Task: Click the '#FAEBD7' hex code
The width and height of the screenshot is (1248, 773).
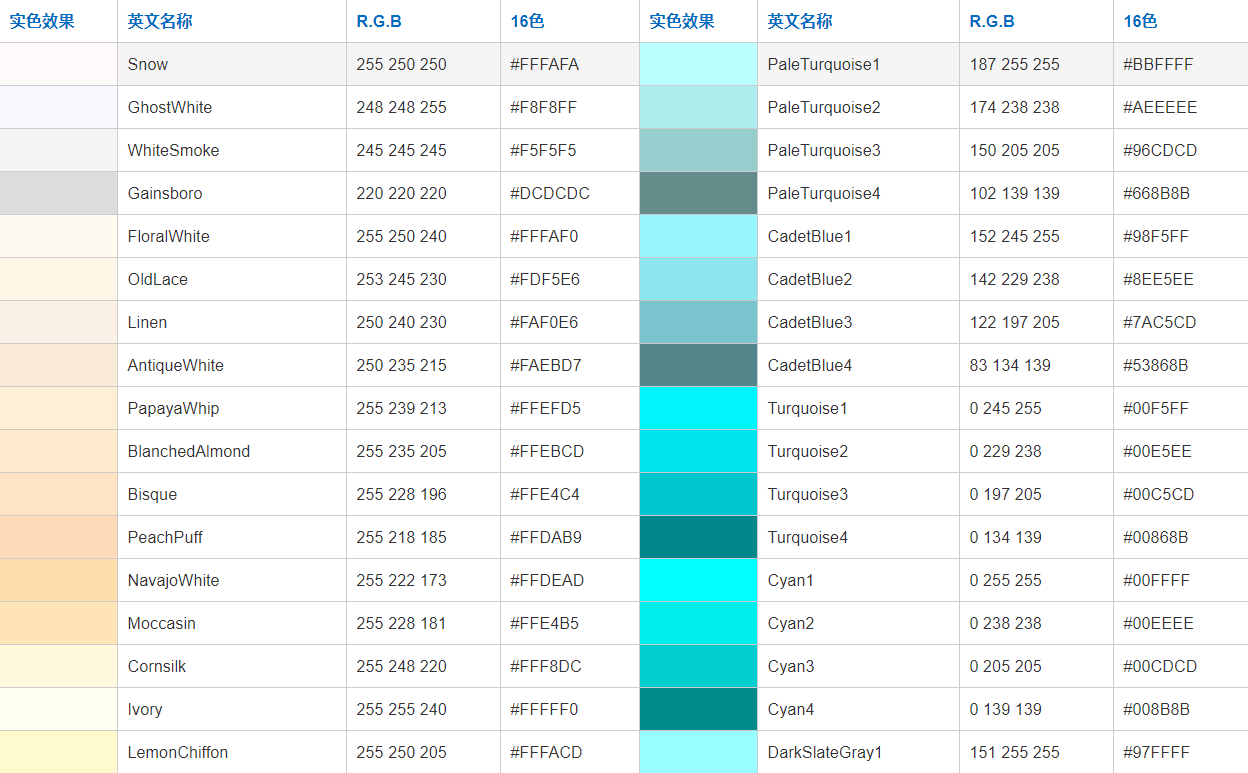Action: tap(546, 365)
